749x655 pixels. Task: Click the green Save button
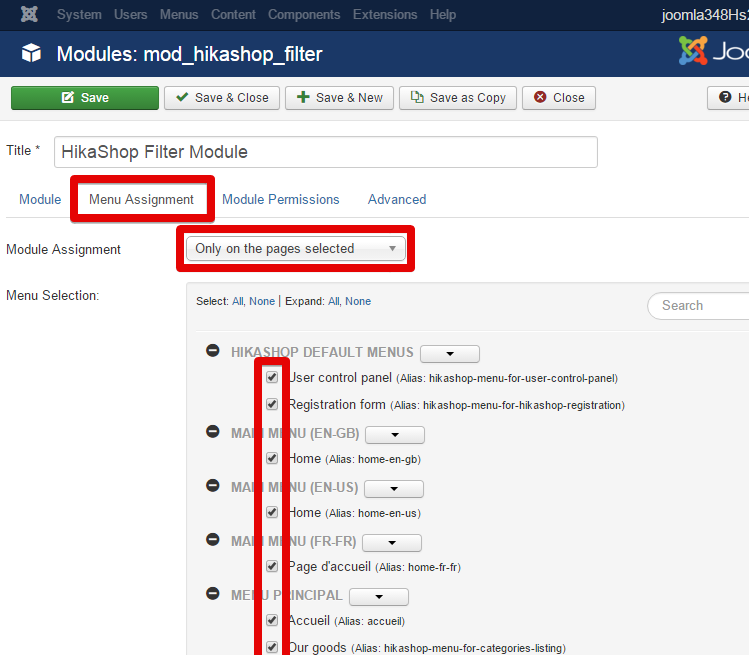85,97
